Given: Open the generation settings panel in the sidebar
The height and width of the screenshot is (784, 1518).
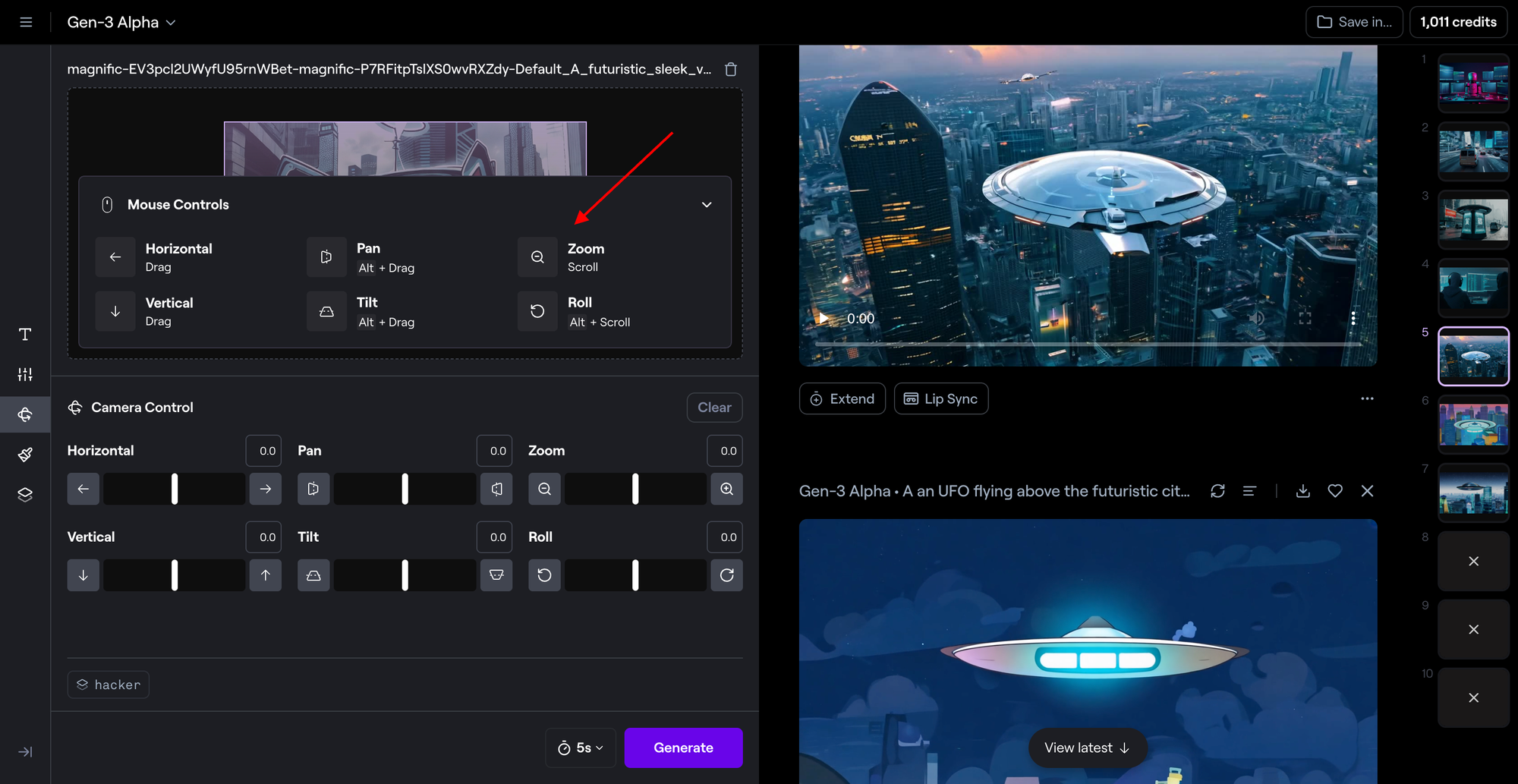Looking at the screenshot, I should 24,374.
